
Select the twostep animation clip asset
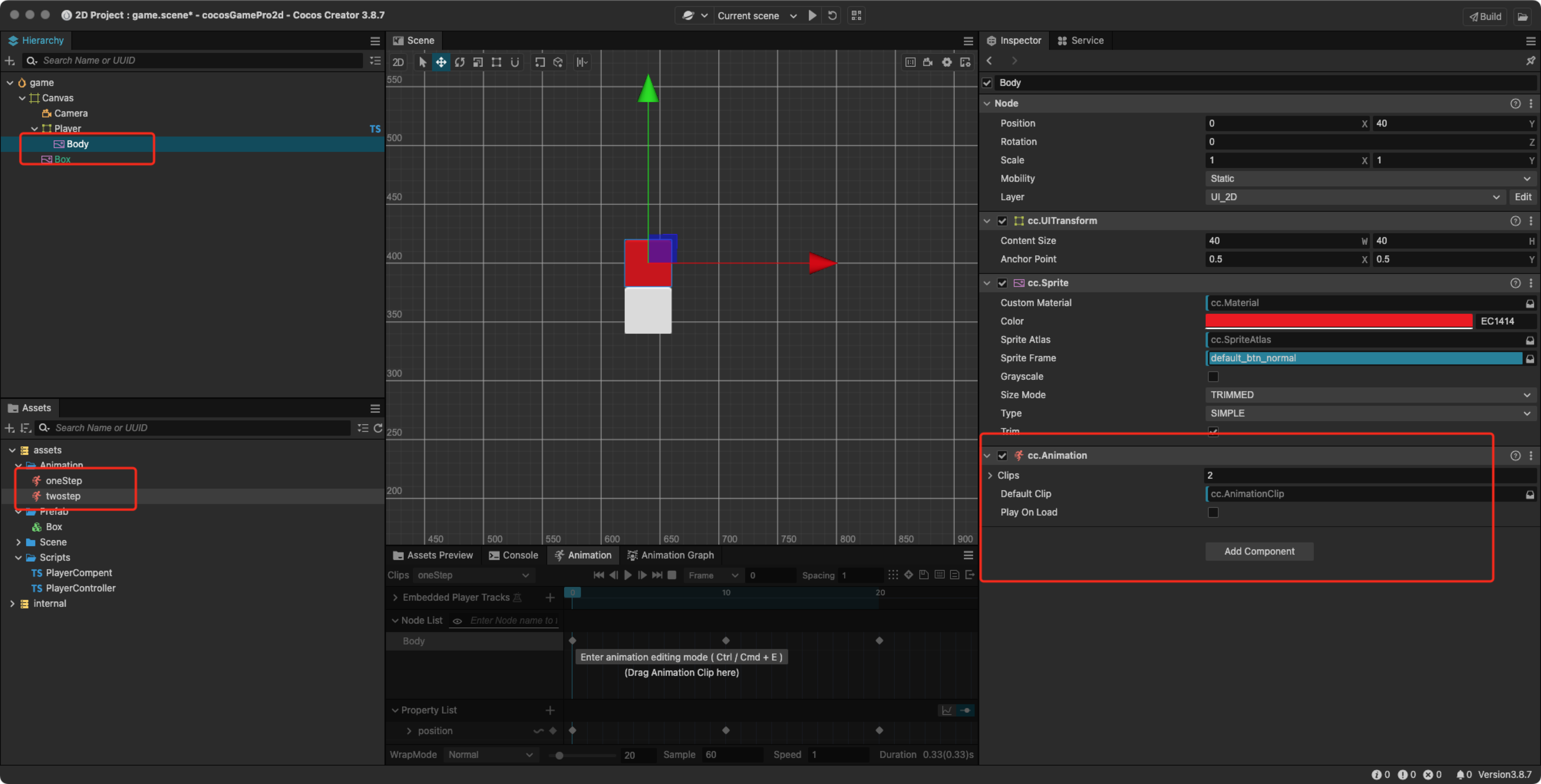(x=63, y=496)
